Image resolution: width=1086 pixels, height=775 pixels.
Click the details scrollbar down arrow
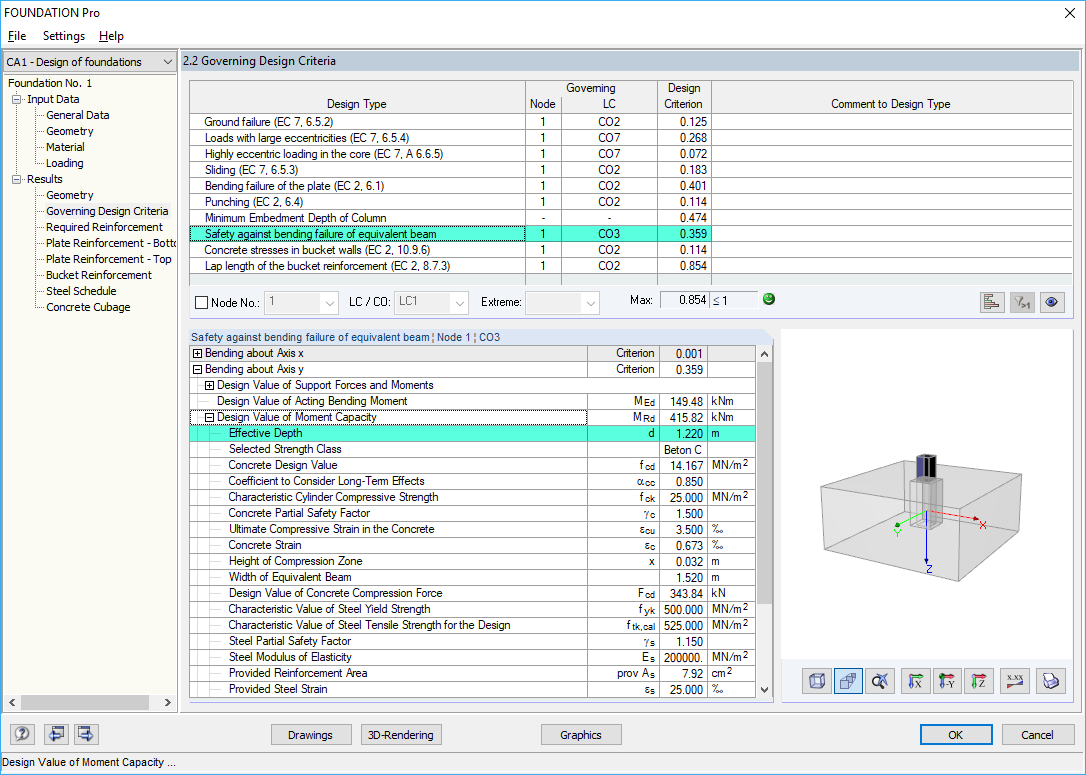pyautogui.click(x=764, y=689)
